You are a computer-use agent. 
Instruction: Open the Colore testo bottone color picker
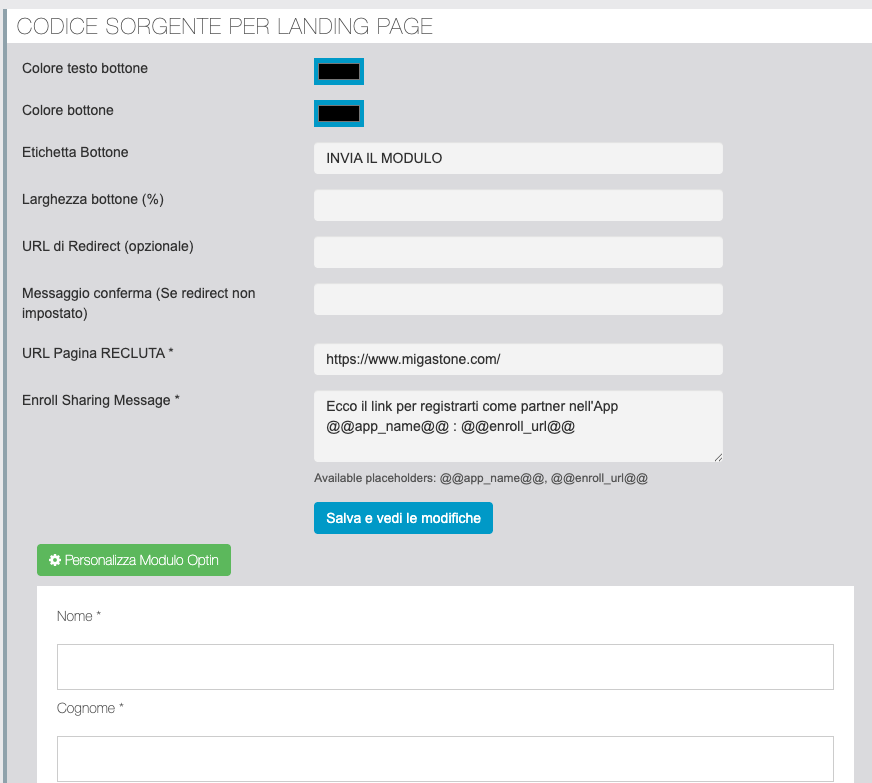pyautogui.click(x=338, y=72)
